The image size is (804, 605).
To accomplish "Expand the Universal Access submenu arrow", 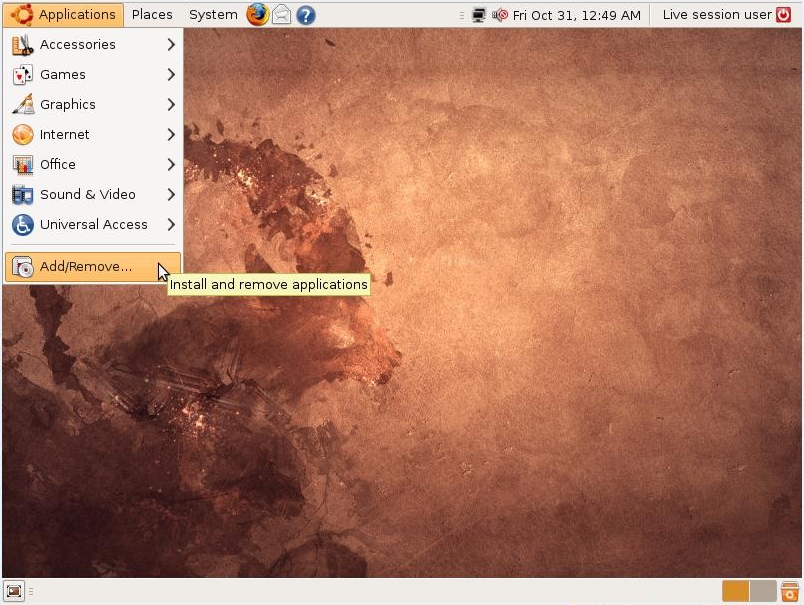I will click(x=171, y=225).
